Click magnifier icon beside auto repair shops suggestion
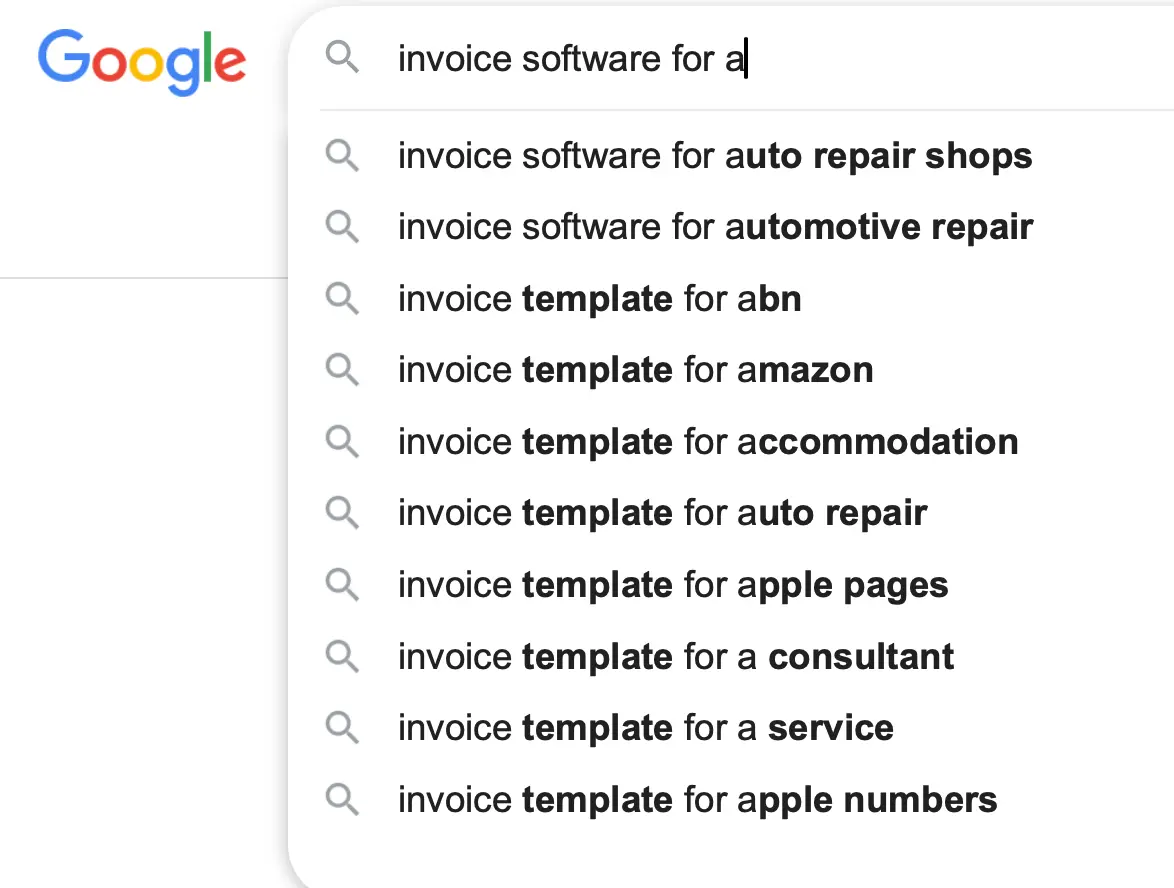 342,156
